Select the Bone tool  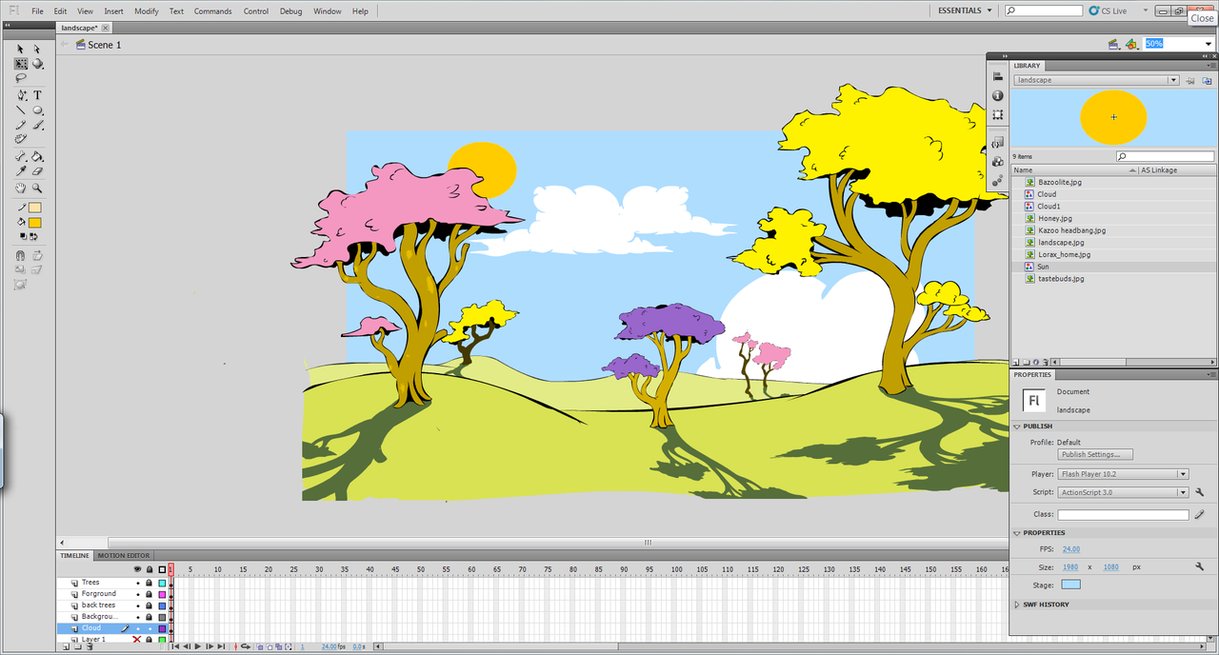(x=20, y=156)
